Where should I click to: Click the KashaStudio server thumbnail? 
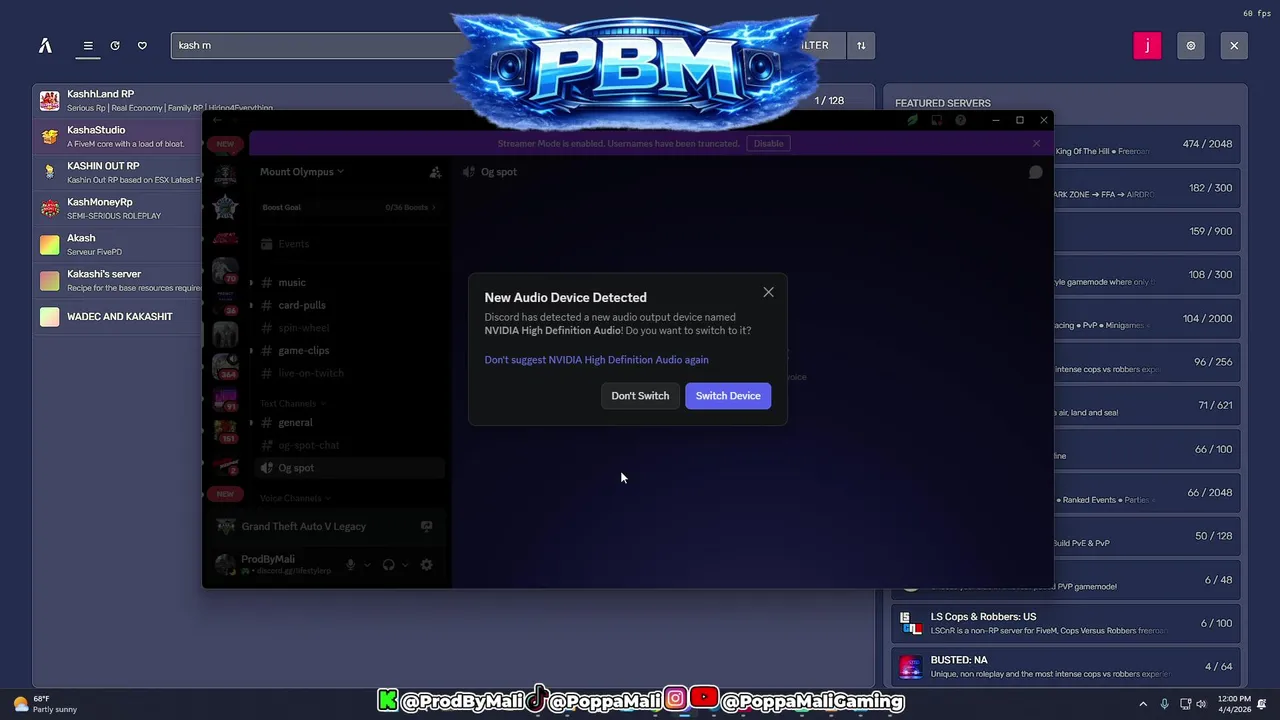pos(49,136)
